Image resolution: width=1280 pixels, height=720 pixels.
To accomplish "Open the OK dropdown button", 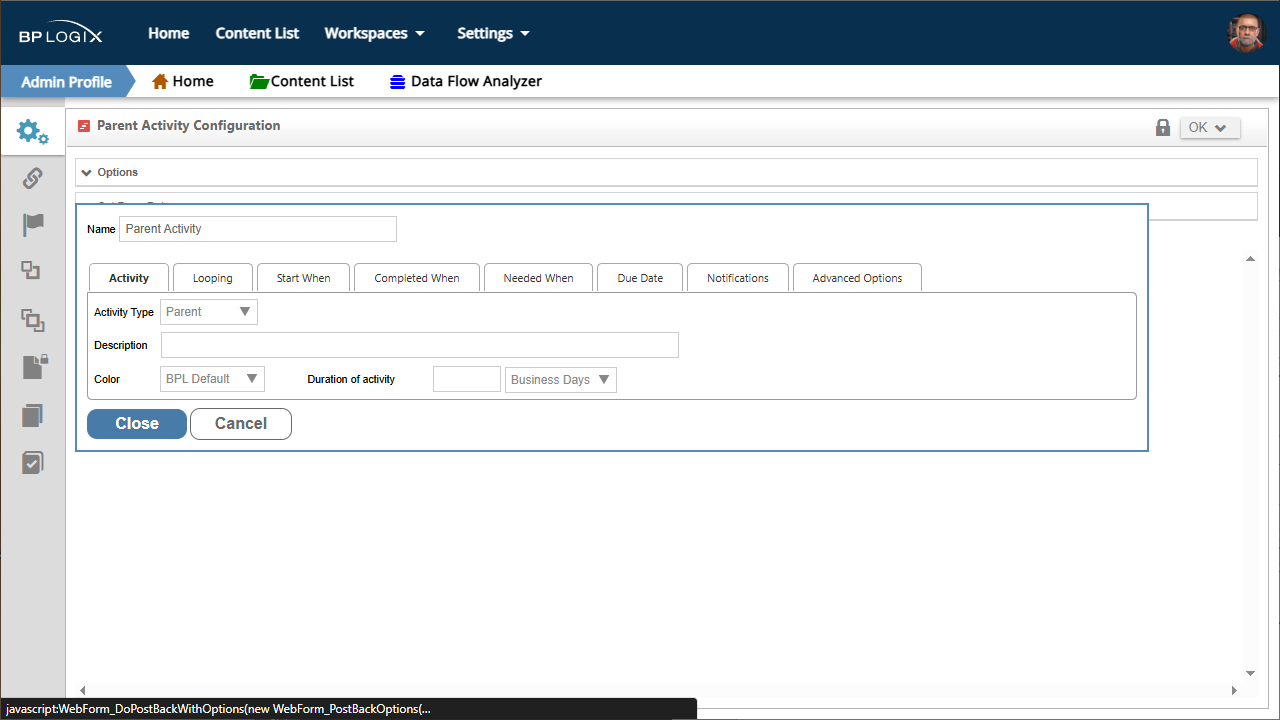I will pos(1210,128).
